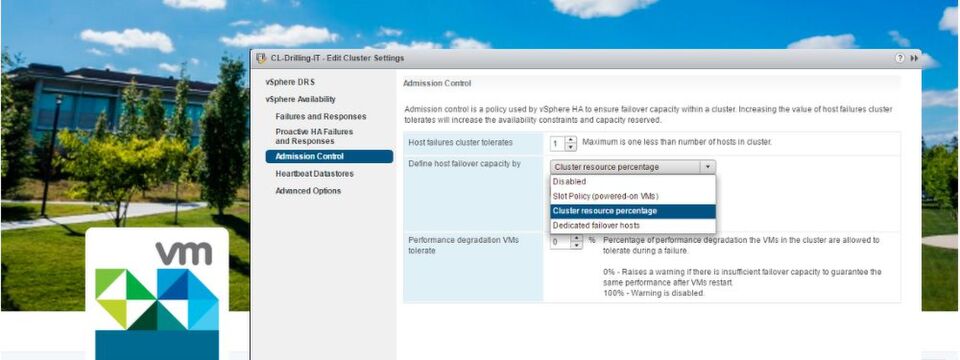Open Advanced Options page
The width and height of the screenshot is (960, 360).
coord(308,191)
